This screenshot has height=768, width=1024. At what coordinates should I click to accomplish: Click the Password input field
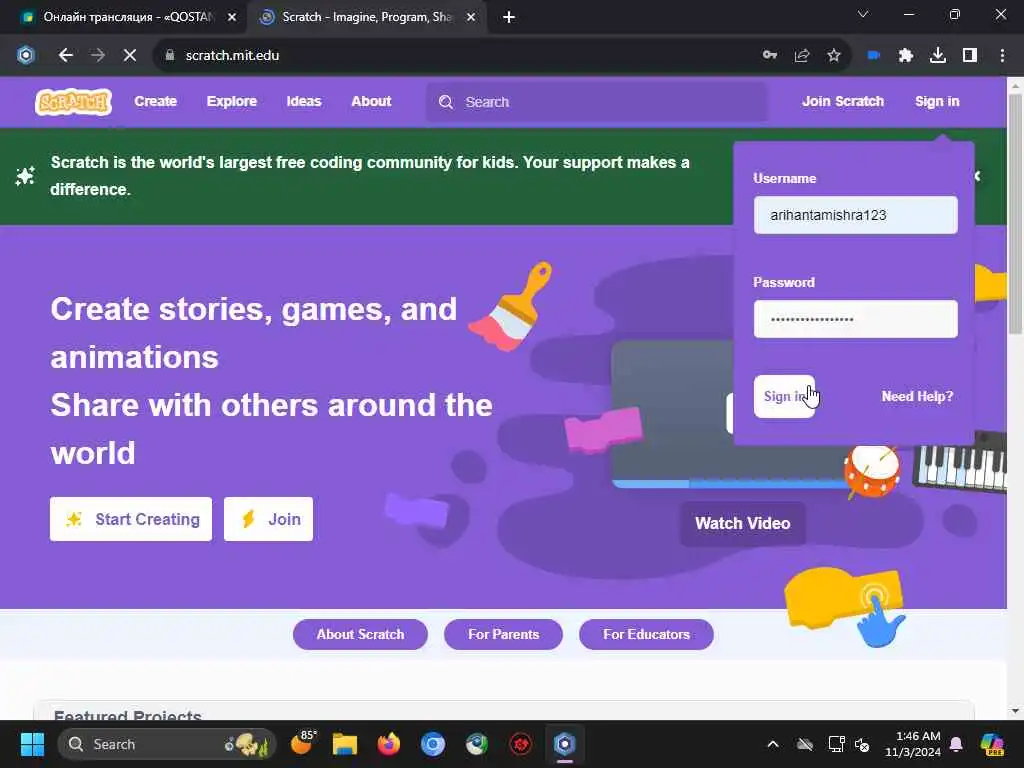856,319
